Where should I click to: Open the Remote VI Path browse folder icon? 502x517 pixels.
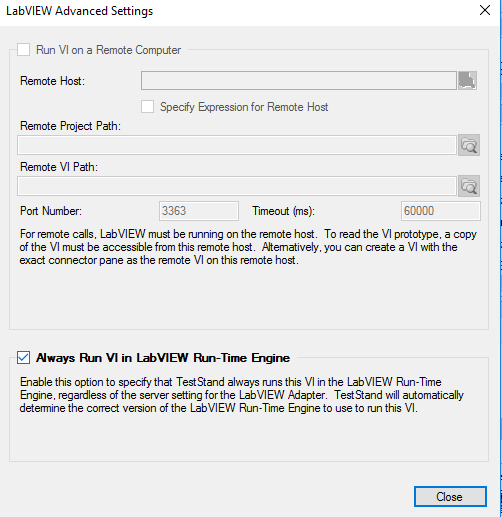click(x=469, y=186)
